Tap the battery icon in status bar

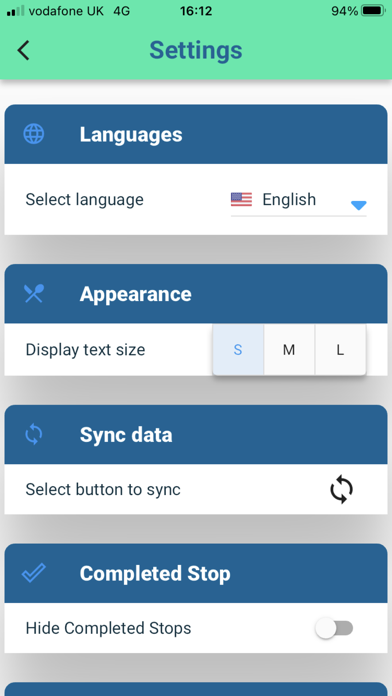[373, 11]
